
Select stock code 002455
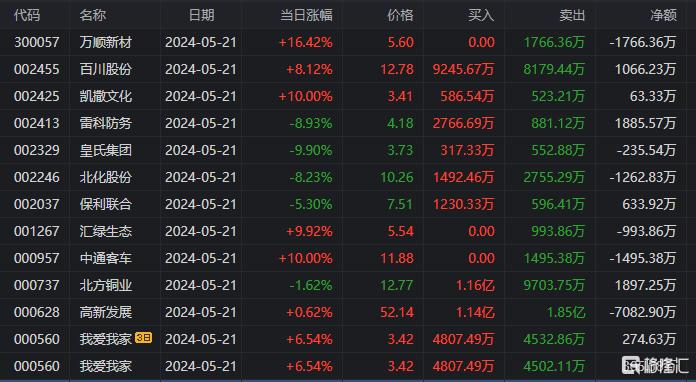click(x=36, y=69)
